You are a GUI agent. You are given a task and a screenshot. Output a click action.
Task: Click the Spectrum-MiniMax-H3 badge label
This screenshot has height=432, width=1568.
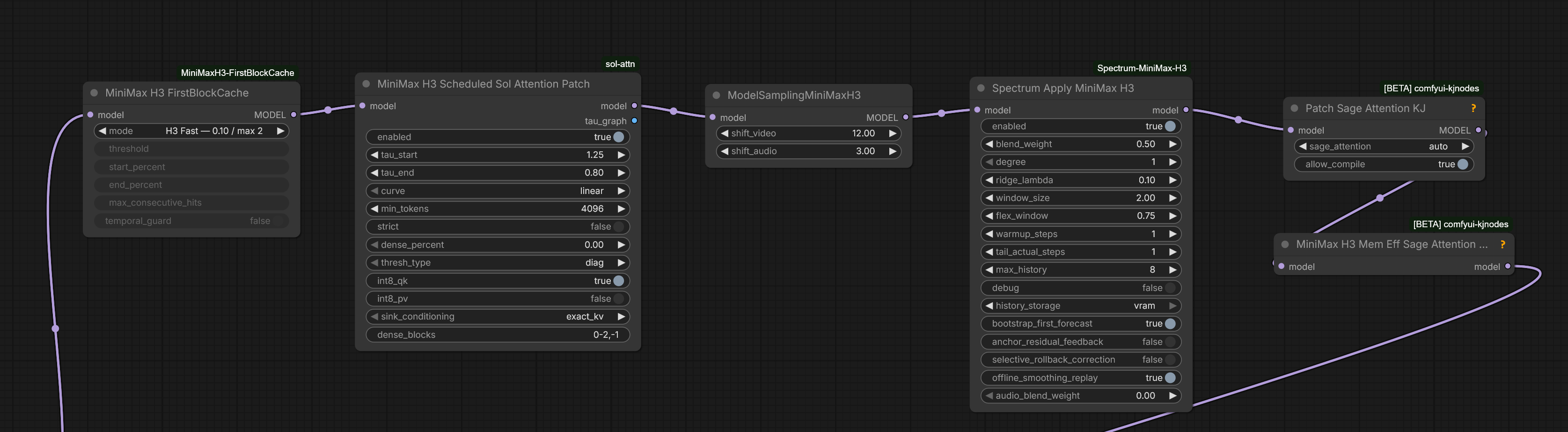tap(1141, 68)
